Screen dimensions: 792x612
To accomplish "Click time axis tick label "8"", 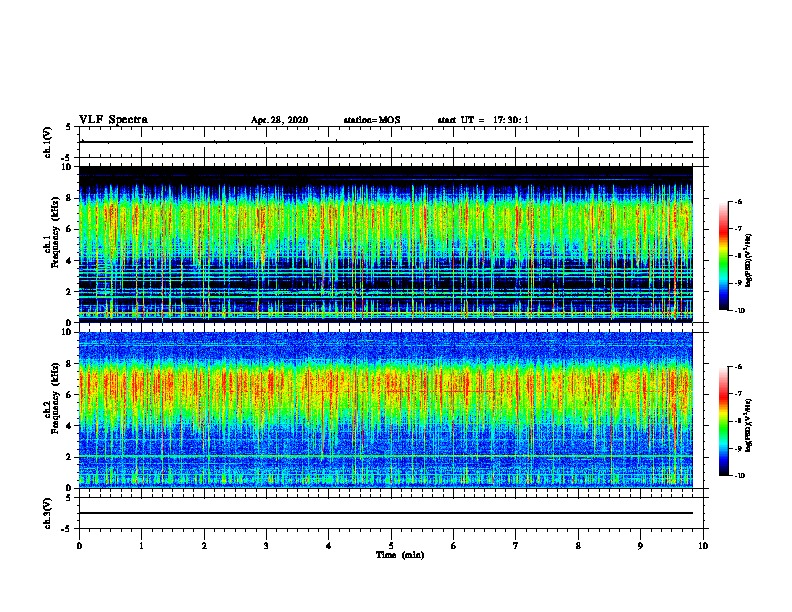I will 578,546.
